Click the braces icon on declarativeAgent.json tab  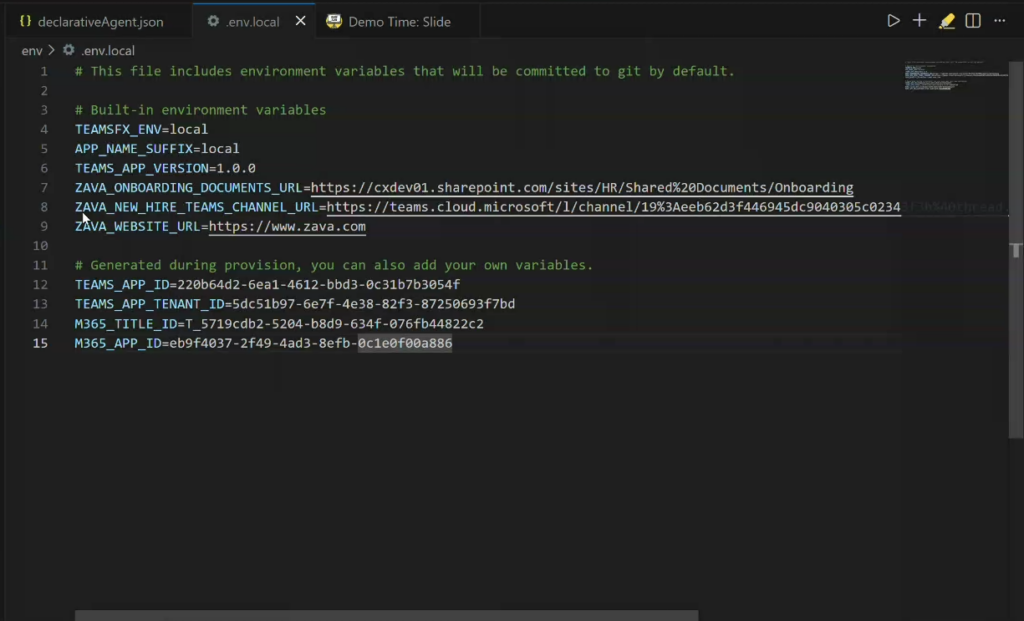pos(26,21)
